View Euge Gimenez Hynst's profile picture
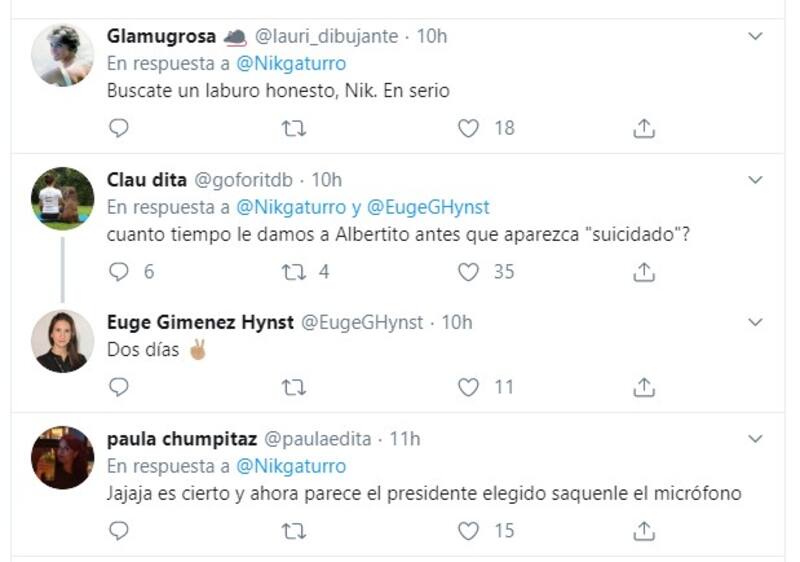This screenshot has width=800, height=562. (62, 342)
